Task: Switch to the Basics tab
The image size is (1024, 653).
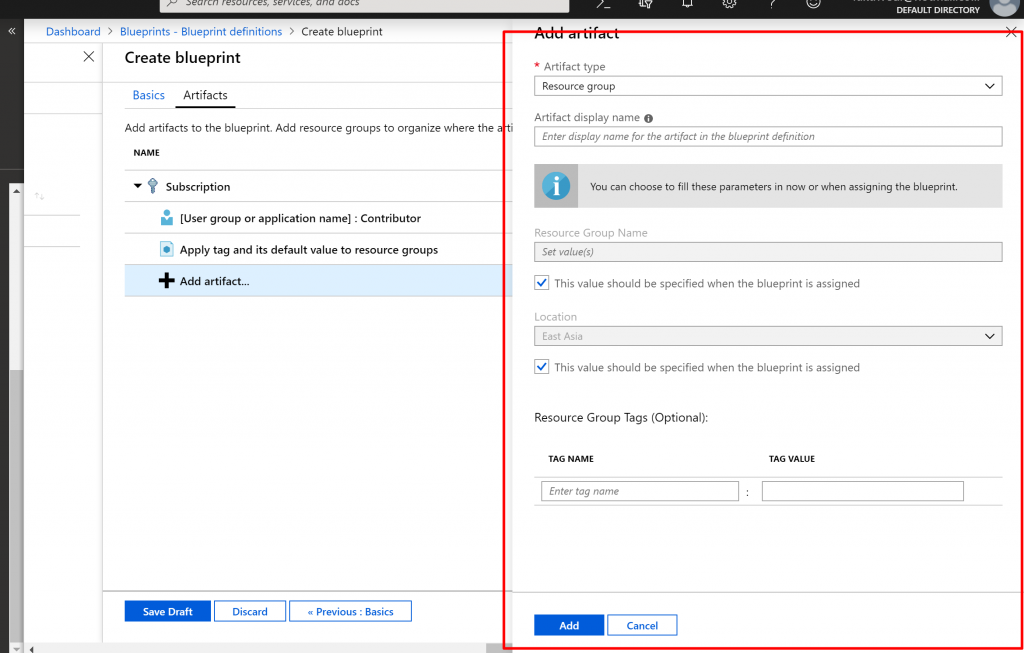Action: point(148,95)
